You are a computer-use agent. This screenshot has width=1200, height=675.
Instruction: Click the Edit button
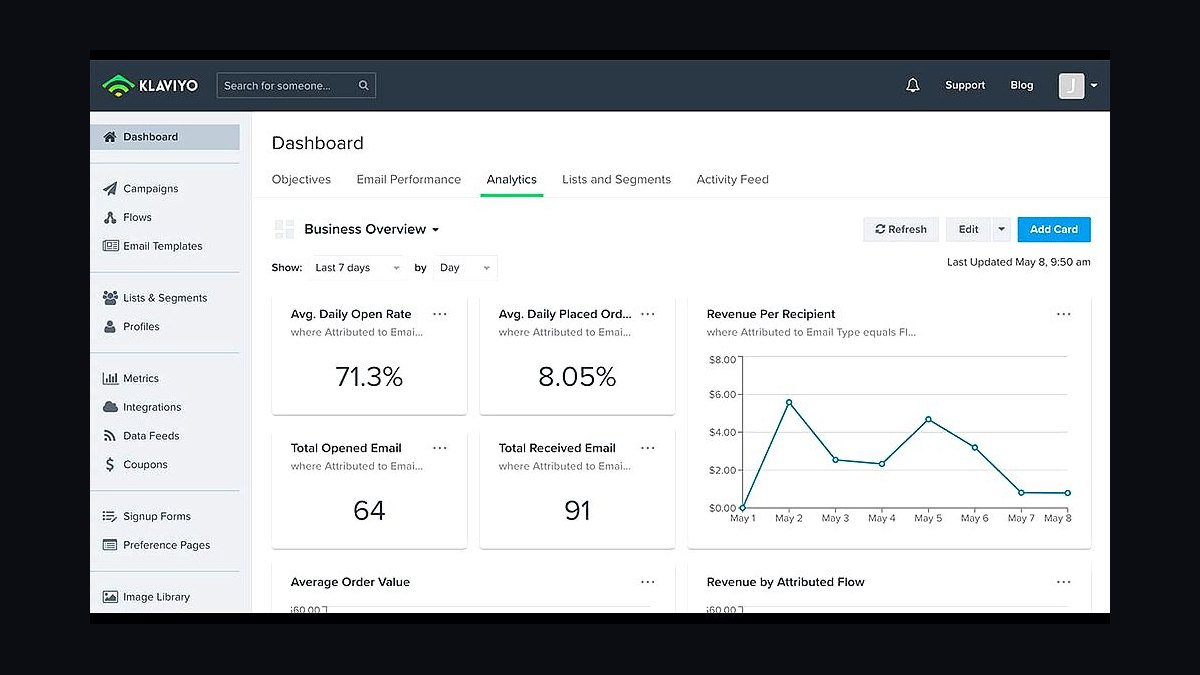tap(968, 229)
